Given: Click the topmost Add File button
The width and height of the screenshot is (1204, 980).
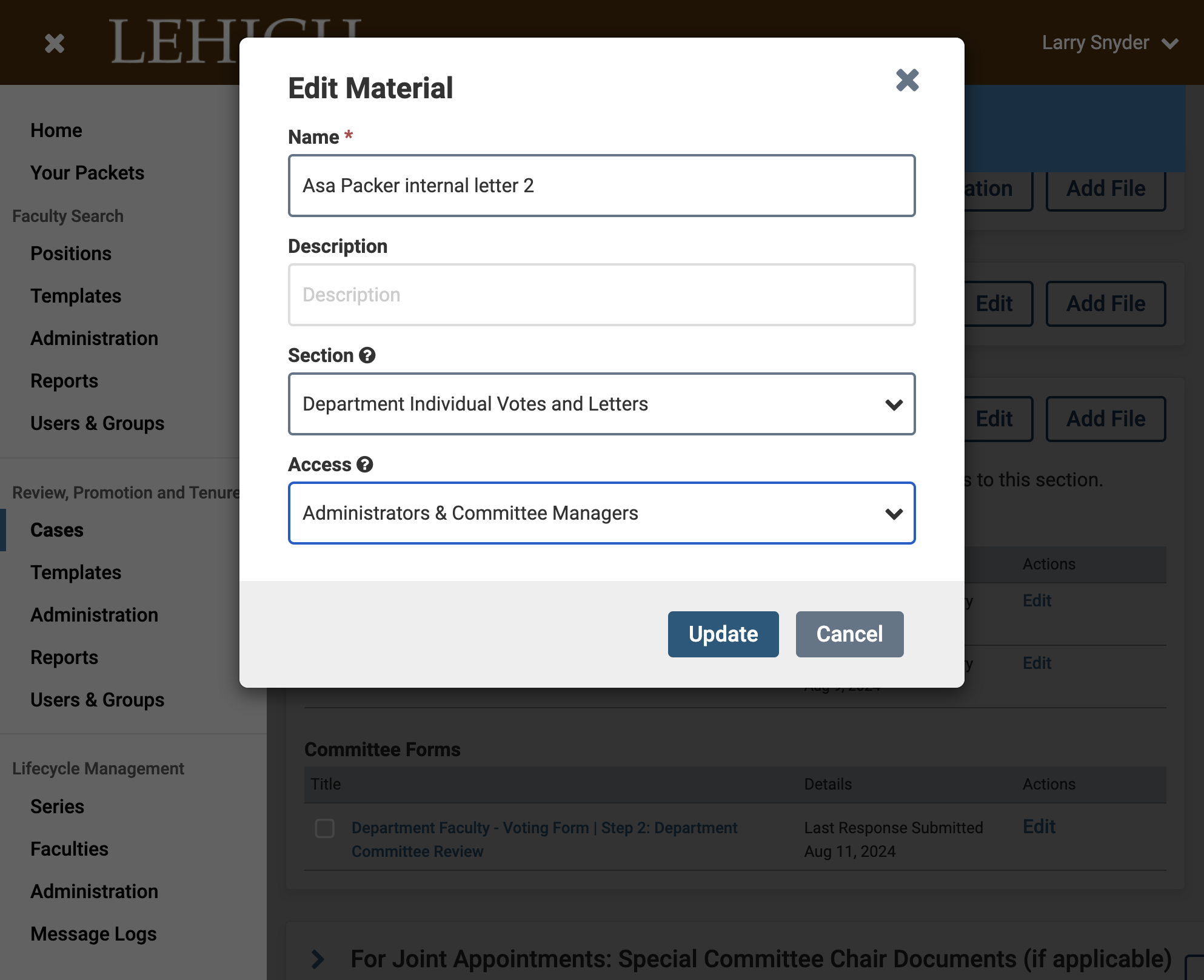Looking at the screenshot, I should click(x=1106, y=189).
